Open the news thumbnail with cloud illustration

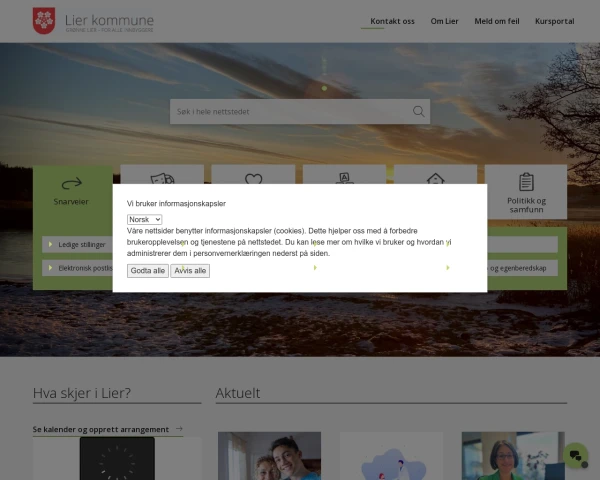click(x=391, y=456)
